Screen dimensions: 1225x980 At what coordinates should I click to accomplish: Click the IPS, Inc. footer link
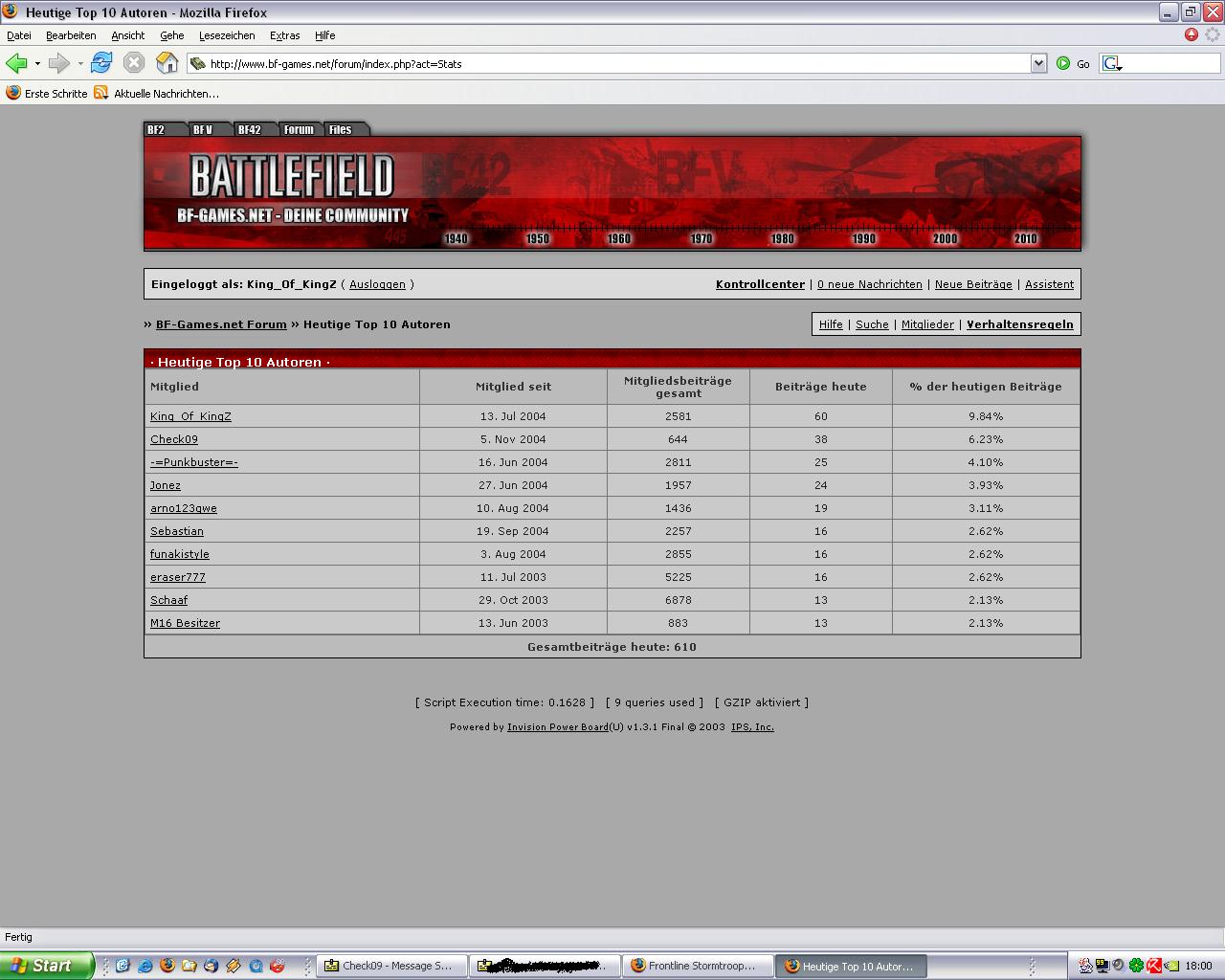tap(752, 727)
